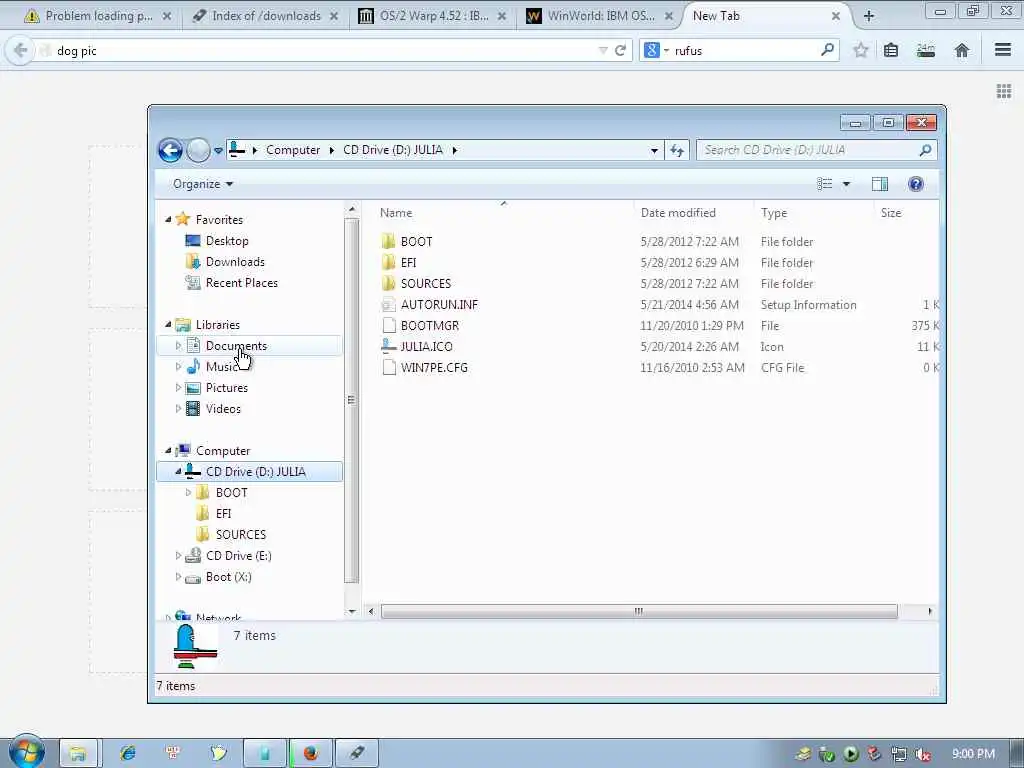This screenshot has width=1024, height=768.
Task: Click Firefox home button
Action: [x=961, y=50]
